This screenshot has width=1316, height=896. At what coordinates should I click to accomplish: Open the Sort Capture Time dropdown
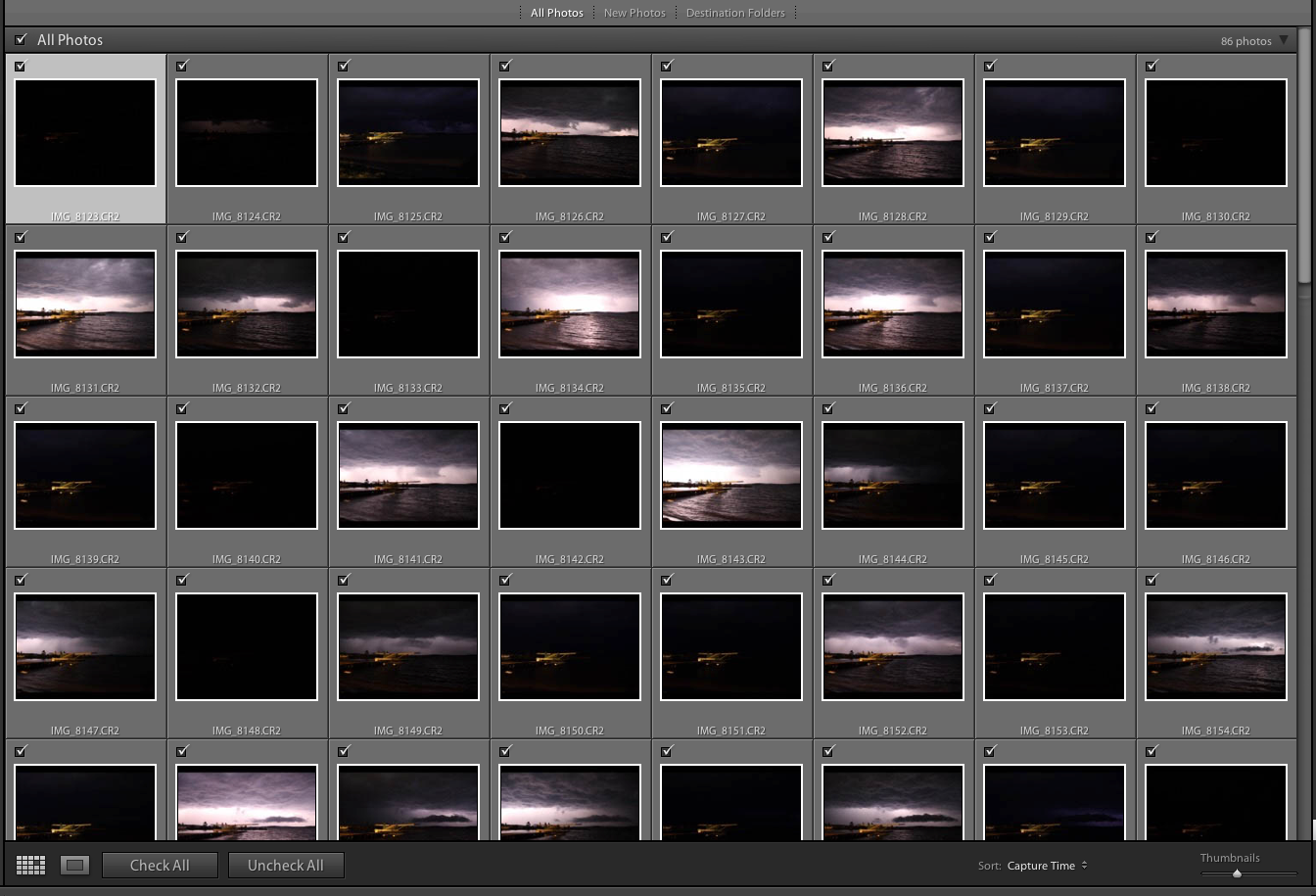click(1047, 866)
